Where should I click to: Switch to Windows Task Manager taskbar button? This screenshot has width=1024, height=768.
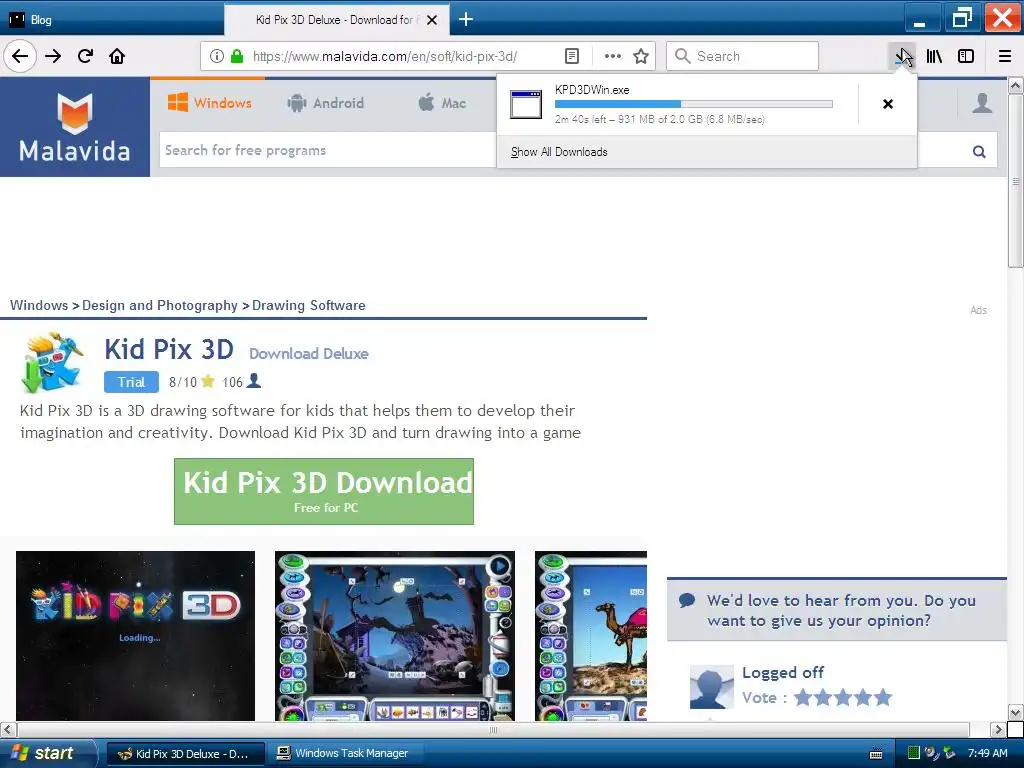346,754
